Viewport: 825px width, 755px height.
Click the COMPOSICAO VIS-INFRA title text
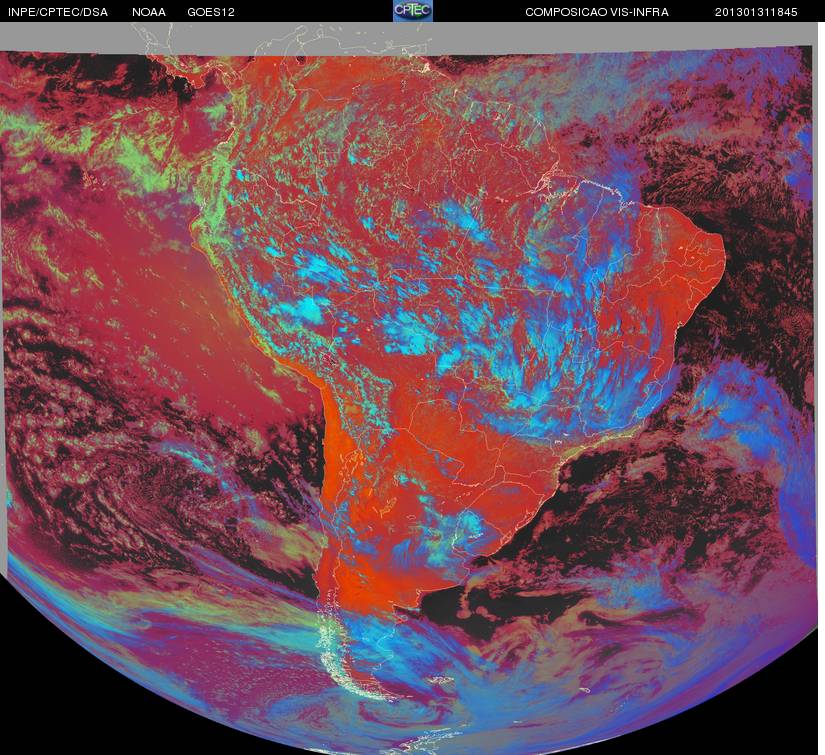[597, 12]
